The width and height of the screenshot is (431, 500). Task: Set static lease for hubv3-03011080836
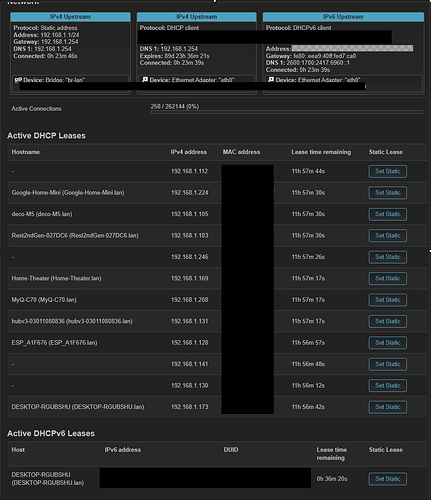(x=388, y=321)
